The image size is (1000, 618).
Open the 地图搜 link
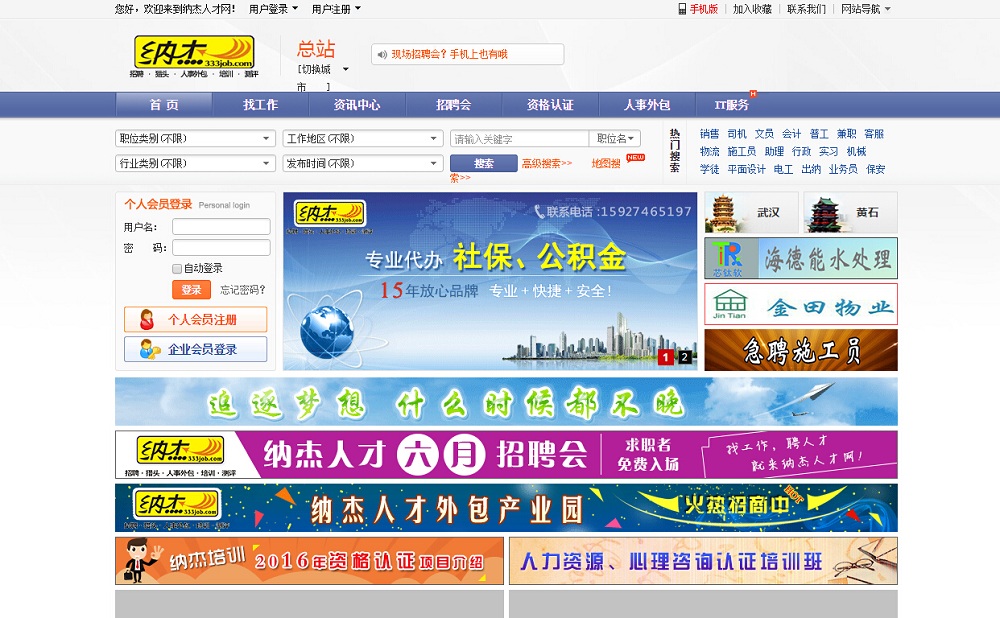click(606, 163)
